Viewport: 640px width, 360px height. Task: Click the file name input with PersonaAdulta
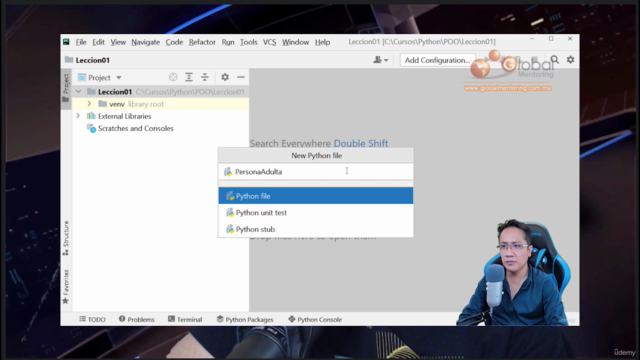point(316,172)
